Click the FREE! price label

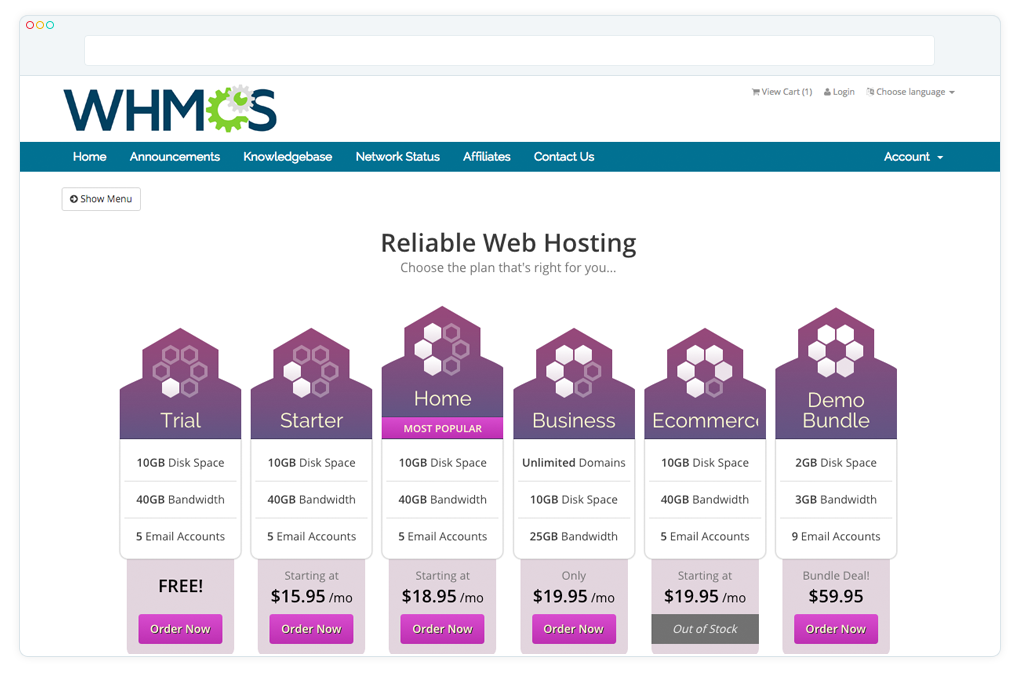click(x=180, y=586)
